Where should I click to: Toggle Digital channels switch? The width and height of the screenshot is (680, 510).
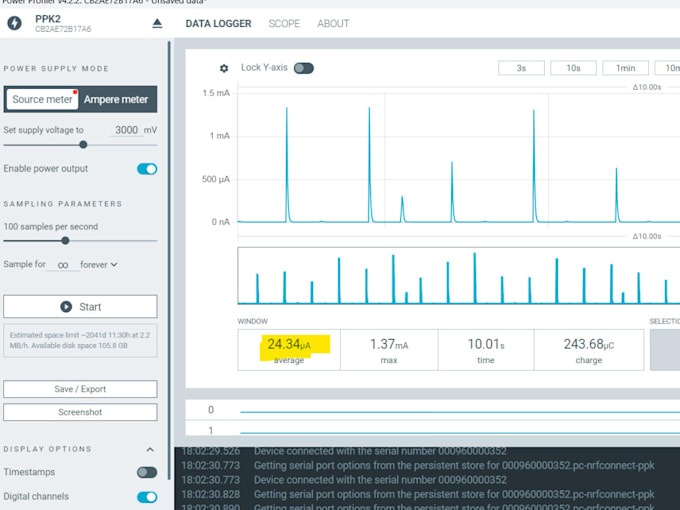pyautogui.click(x=147, y=497)
